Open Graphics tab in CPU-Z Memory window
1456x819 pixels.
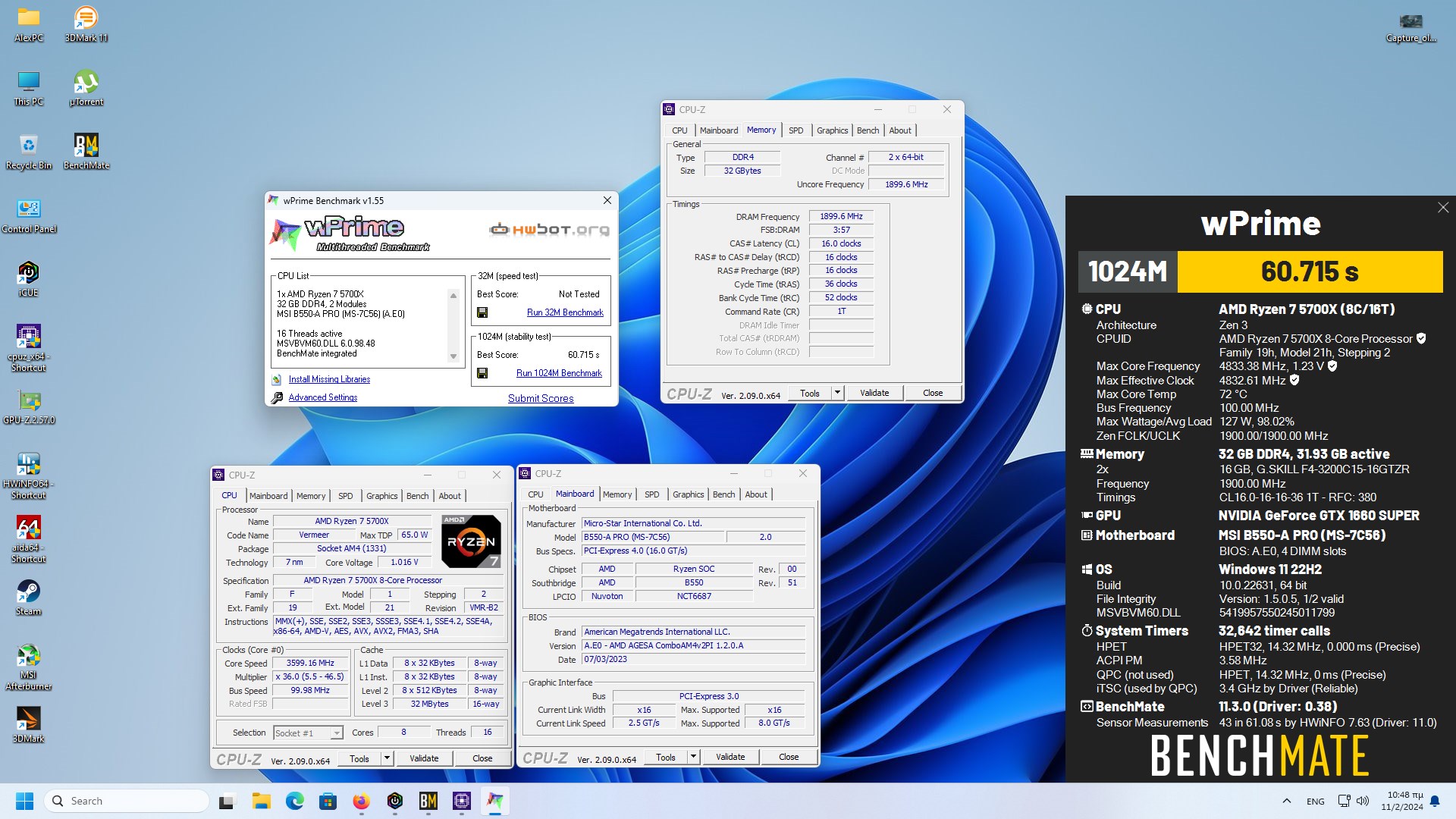click(x=832, y=130)
